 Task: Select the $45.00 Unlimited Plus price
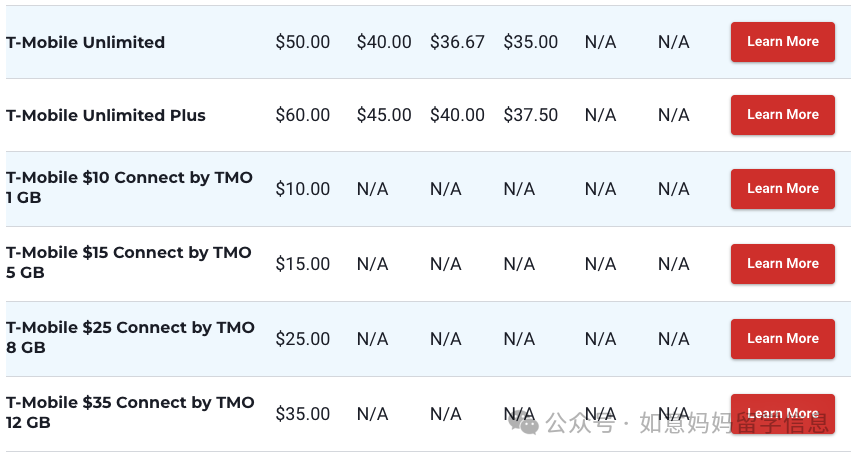pyautogui.click(x=384, y=115)
